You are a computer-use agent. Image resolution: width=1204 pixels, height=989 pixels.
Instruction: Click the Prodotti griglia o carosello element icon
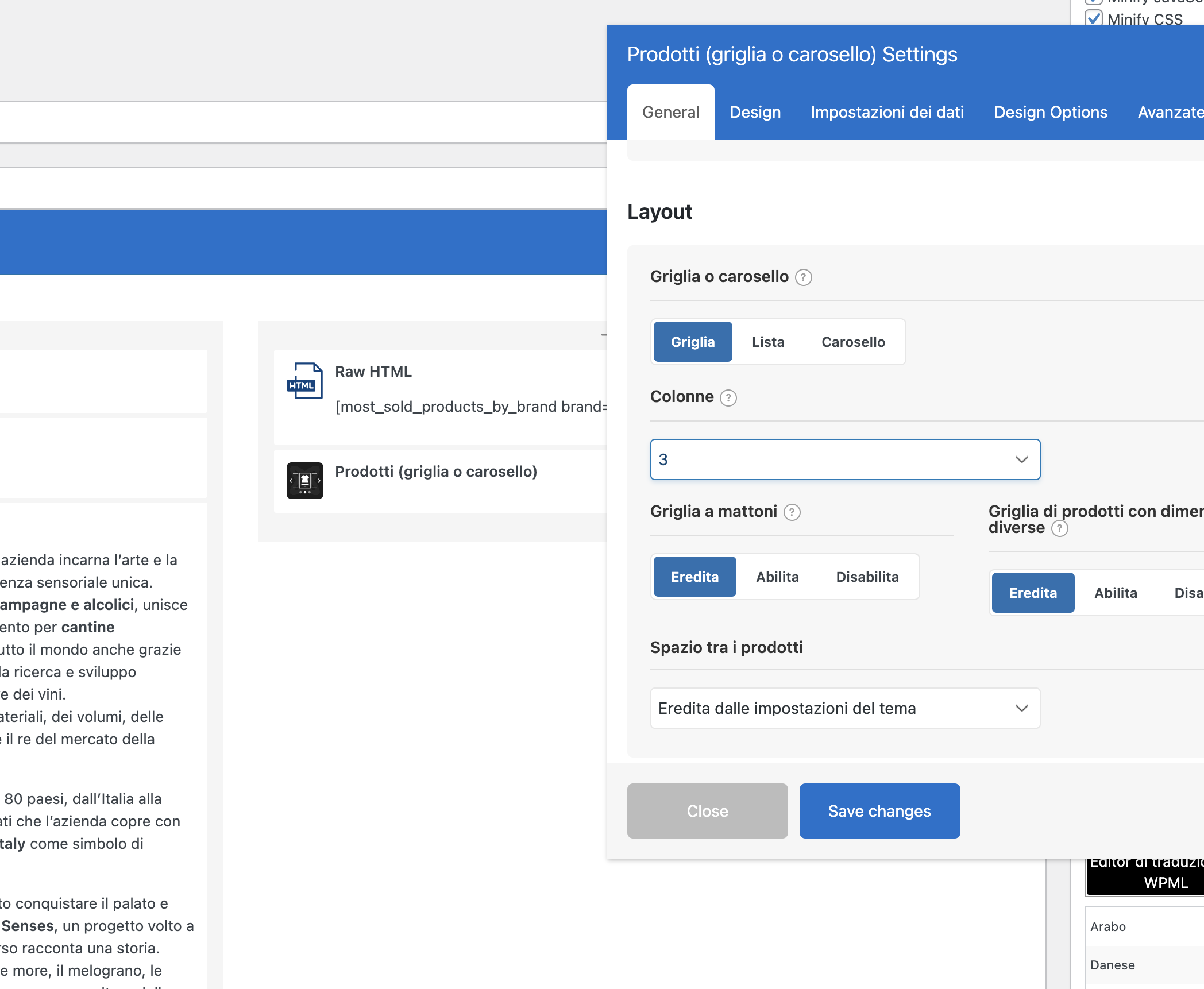tap(304, 480)
